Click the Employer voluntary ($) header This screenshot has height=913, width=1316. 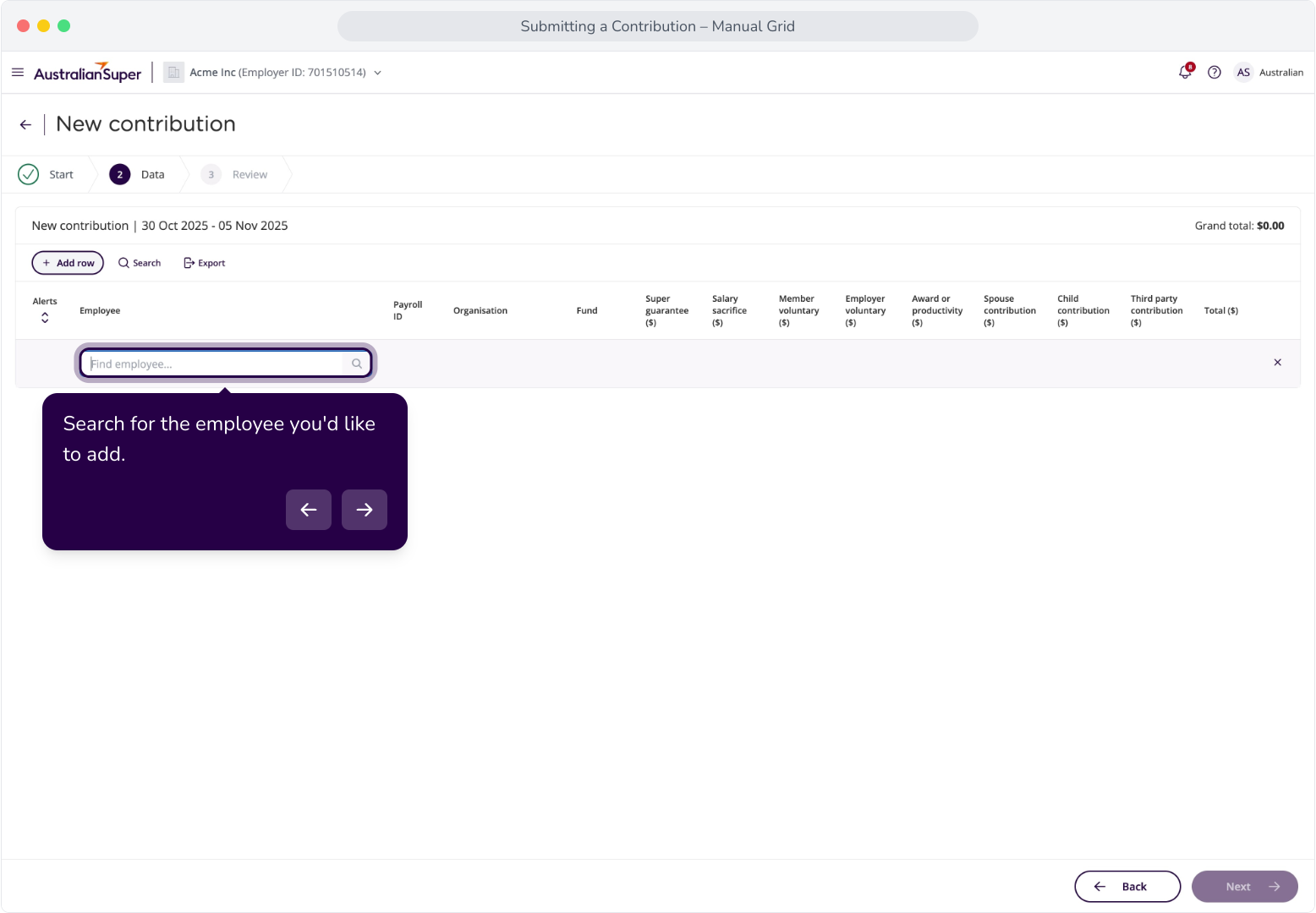pos(866,311)
